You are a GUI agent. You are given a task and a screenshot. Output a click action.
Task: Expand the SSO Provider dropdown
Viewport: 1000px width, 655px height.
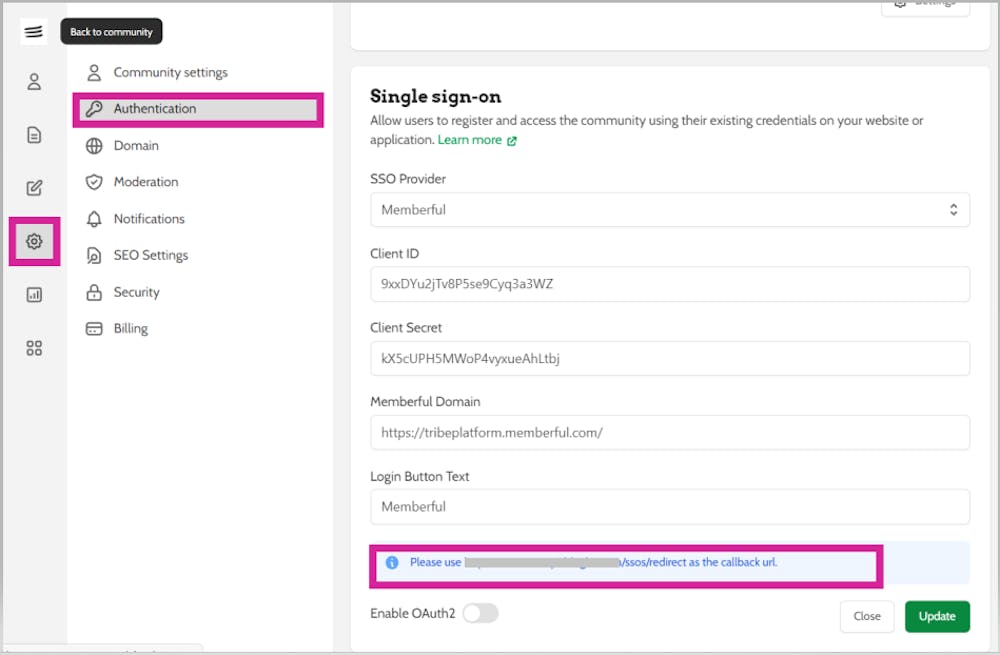click(x=669, y=210)
